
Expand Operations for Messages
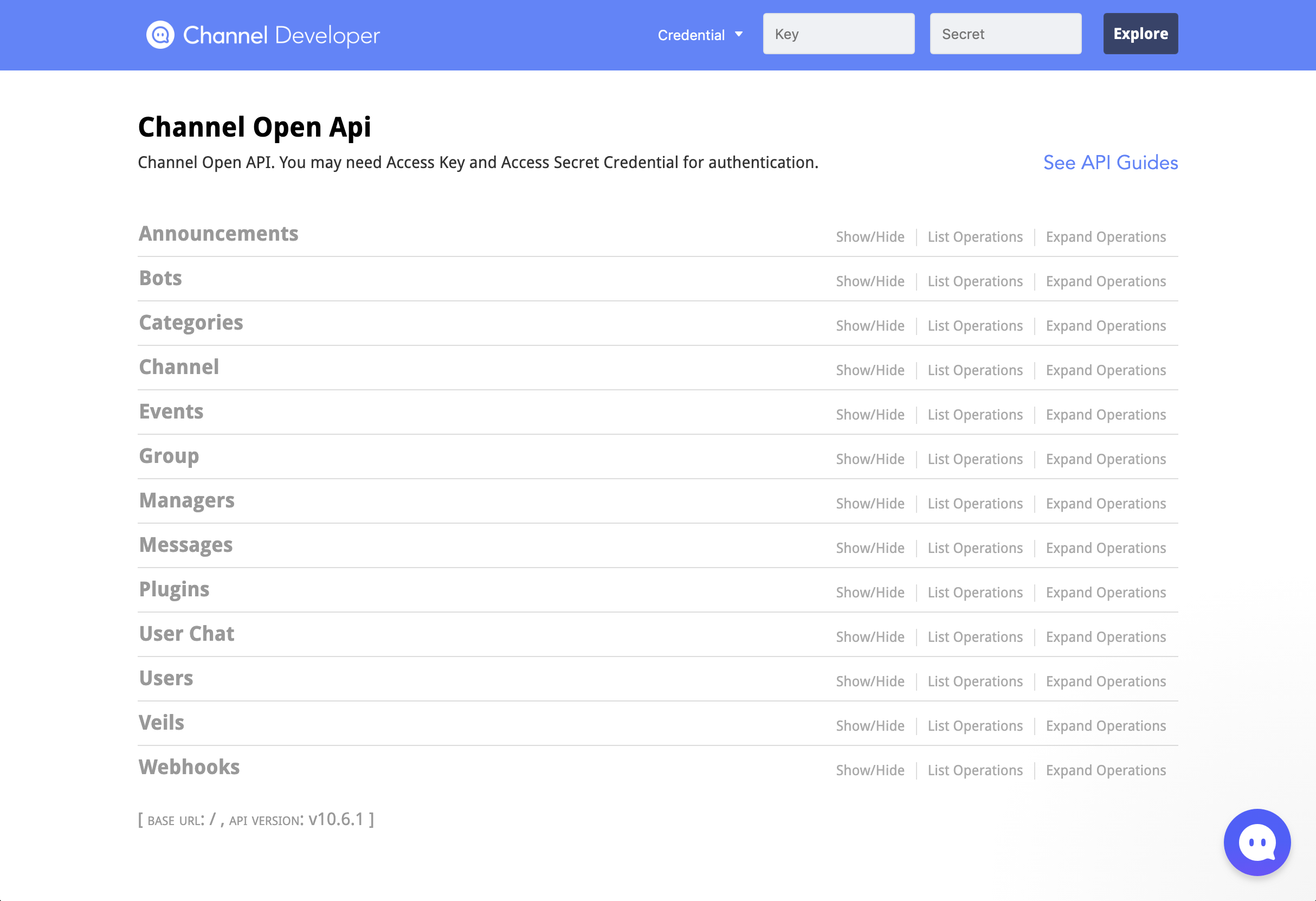pyautogui.click(x=1105, y=548)
